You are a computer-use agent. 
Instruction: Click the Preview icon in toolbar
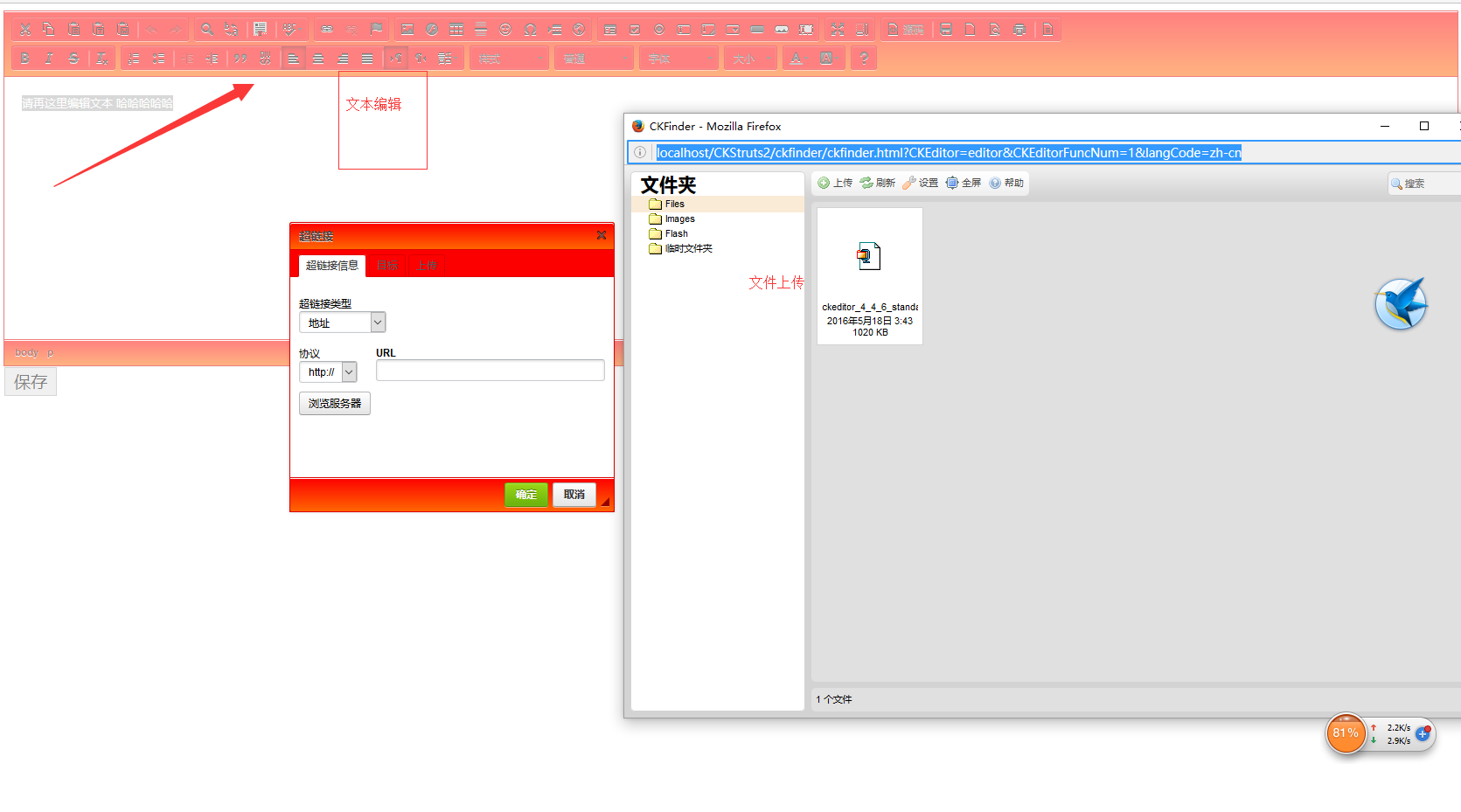click(x=995, y=30)
